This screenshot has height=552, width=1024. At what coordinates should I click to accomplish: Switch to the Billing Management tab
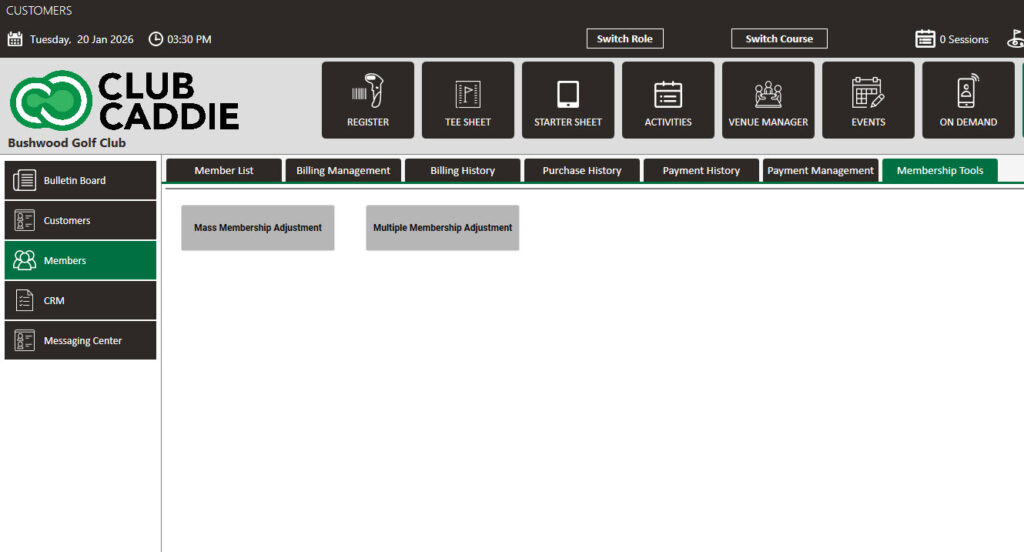pyautogui.click(x=343, y=171)
